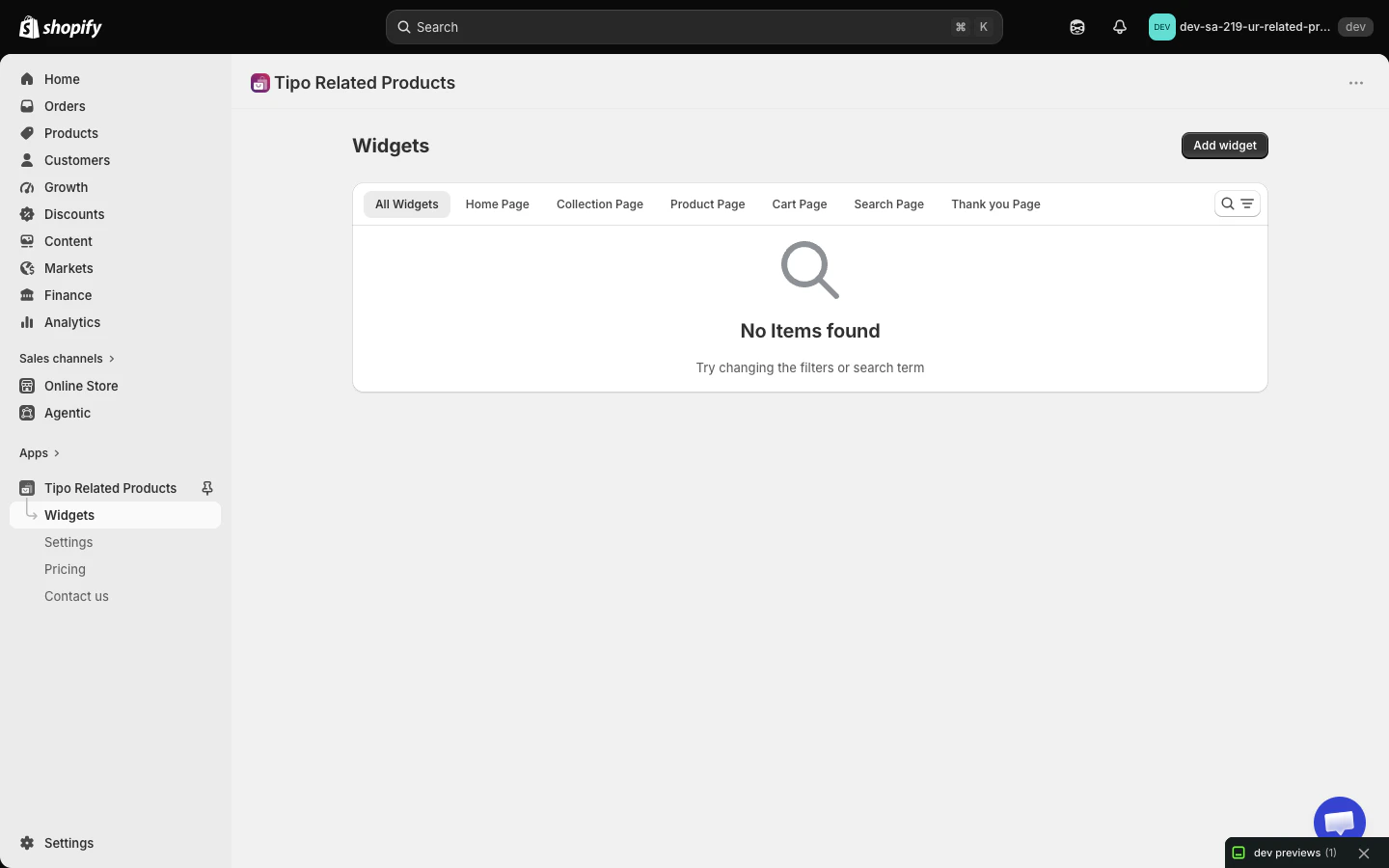1389x868 pixels.
Task: Open widget search and filter button
Action: pyautogui.click(x=1238, y=203)
